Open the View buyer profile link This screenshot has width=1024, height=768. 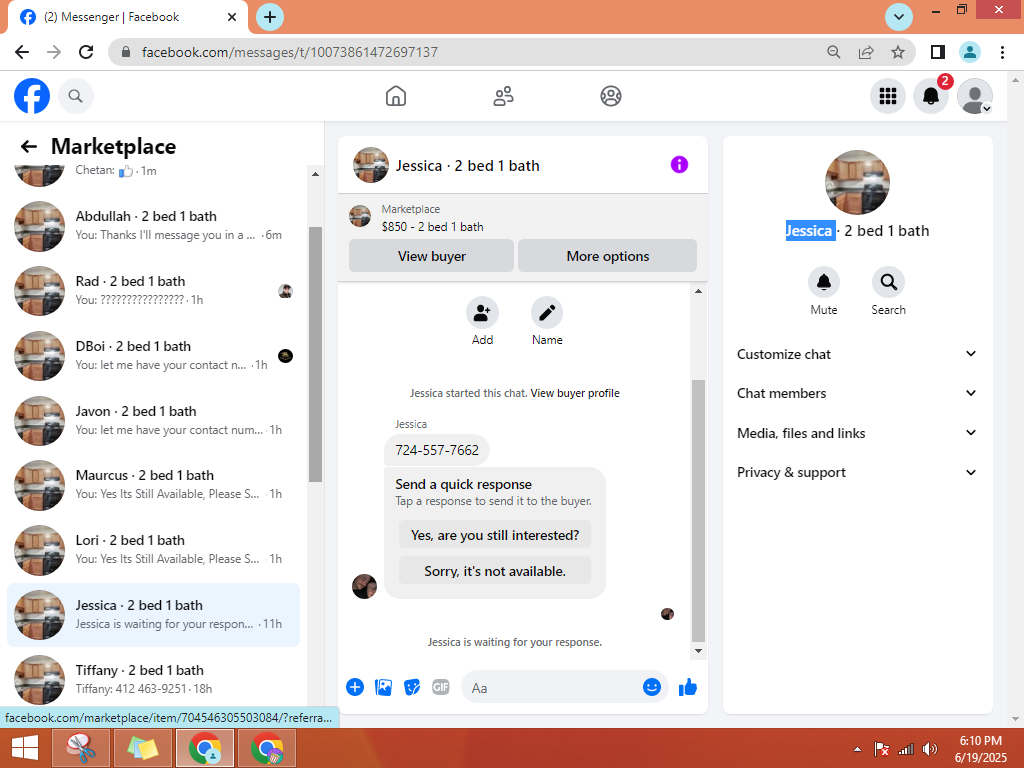click(575, 393)
